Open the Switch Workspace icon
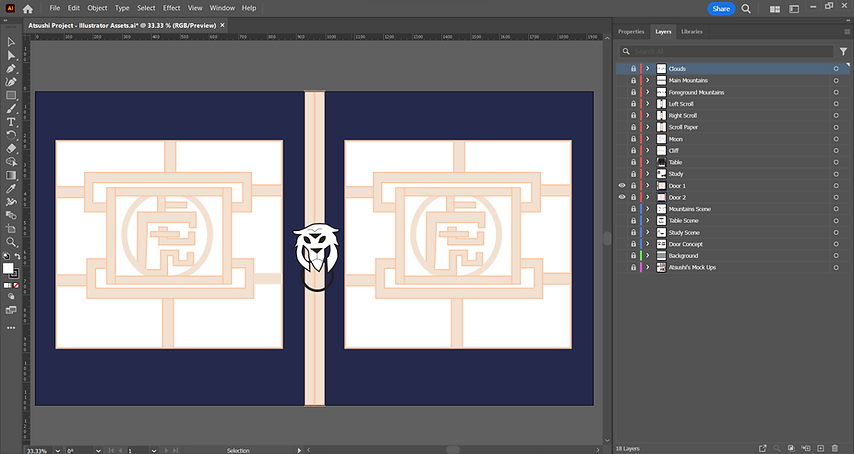Screen dimensions: 854x454 (794, 9)
